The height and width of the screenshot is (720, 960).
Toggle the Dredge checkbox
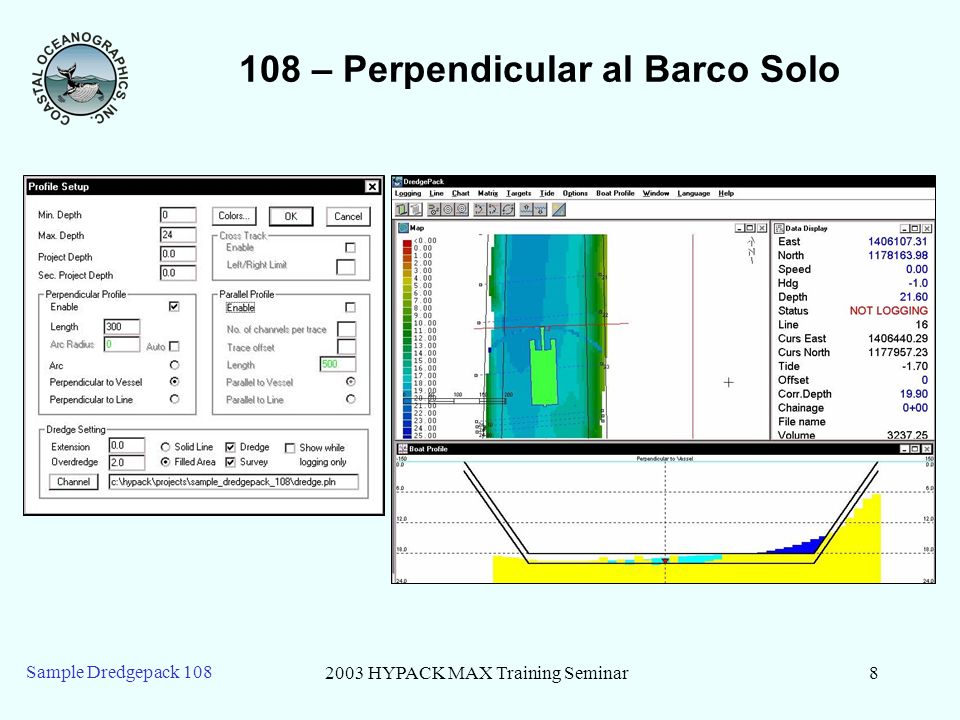[230, 447]
